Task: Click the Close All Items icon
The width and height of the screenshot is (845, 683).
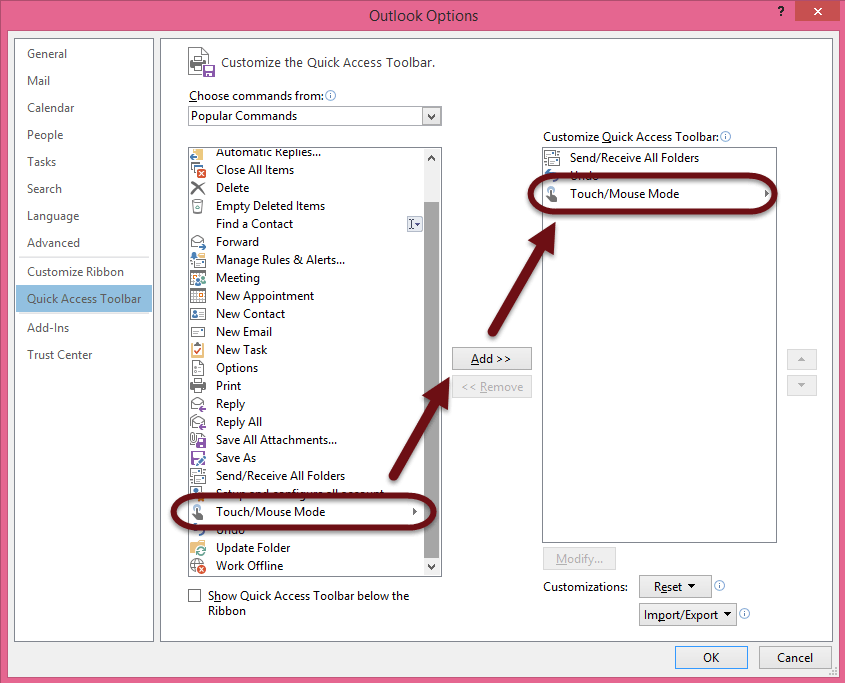Action: [198, 170]
